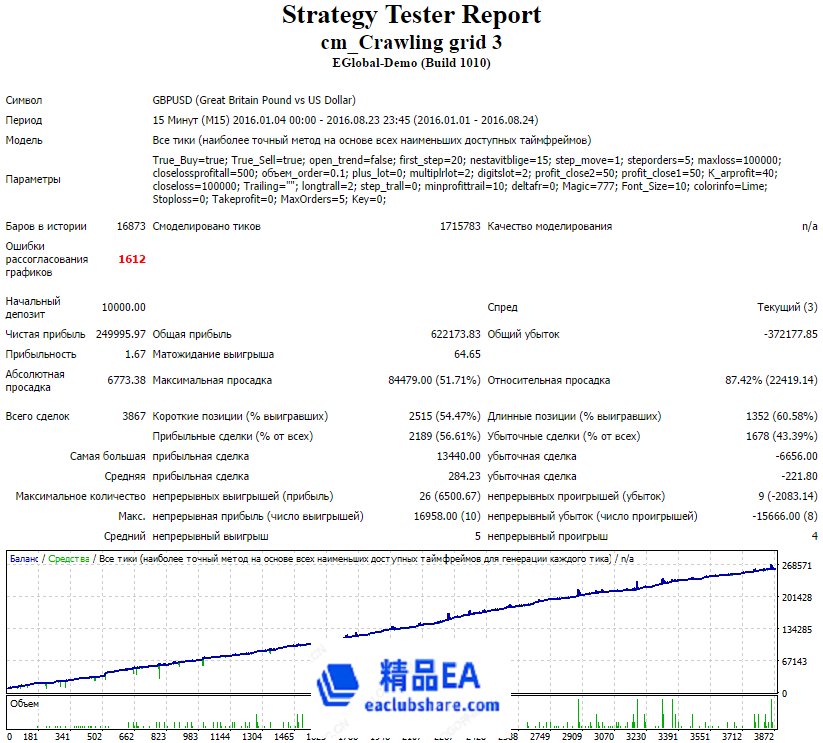Click the Strategy Tester Report title
Image resolution: width=823 pixels, height=743 pixels.
click(411, 15)
